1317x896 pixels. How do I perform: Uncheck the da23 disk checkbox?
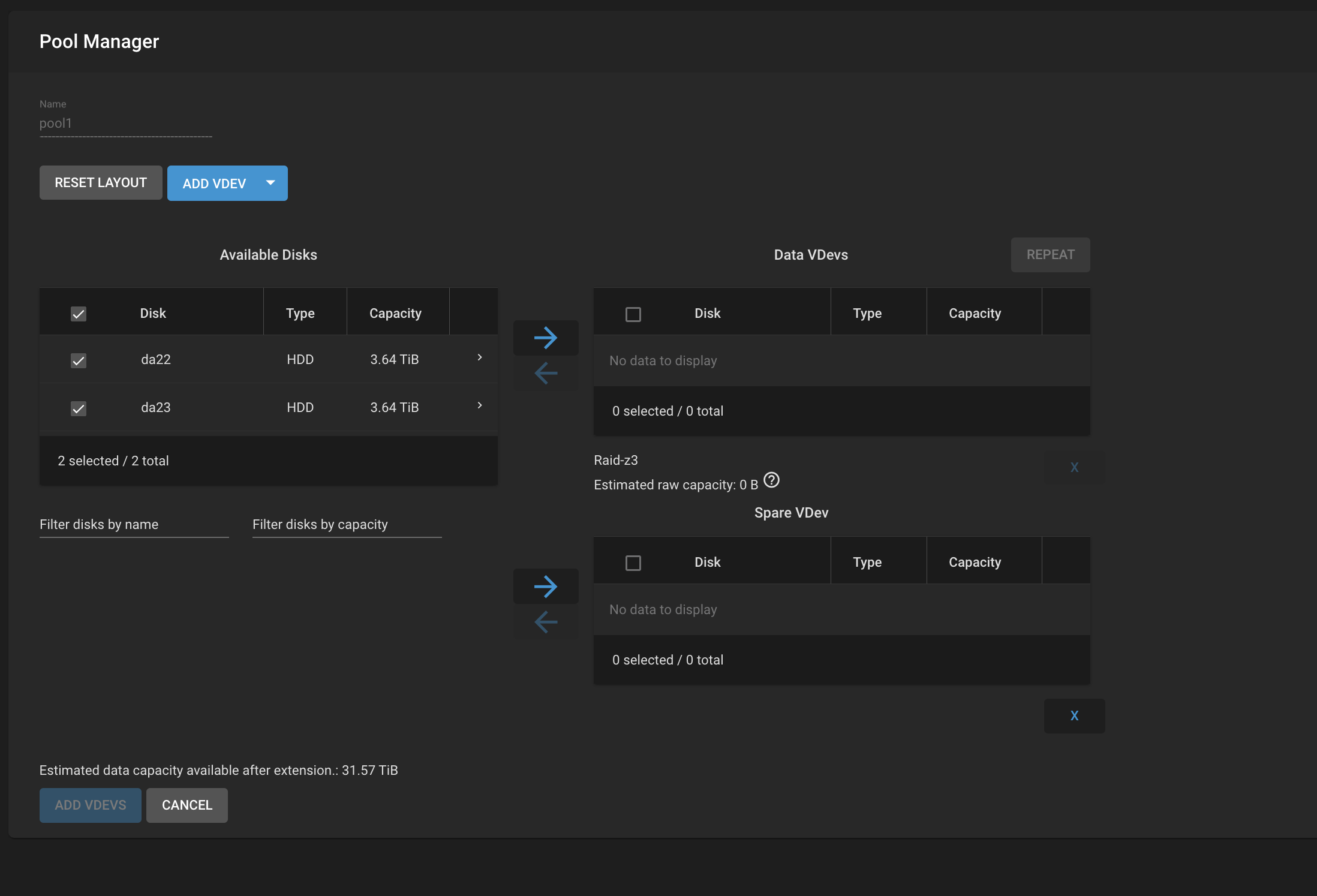click(x=79, y=408)
